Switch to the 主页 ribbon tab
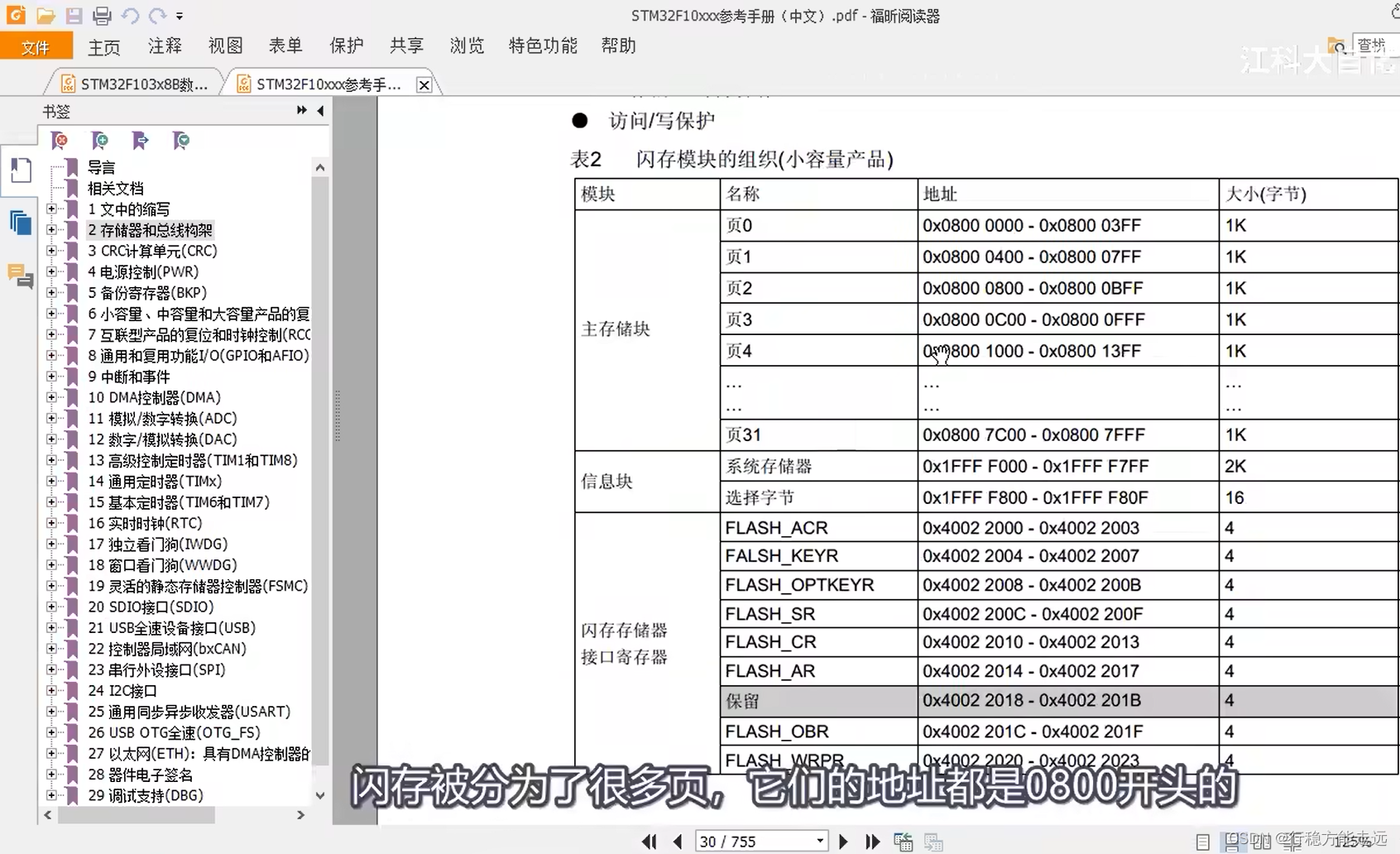 (104, 46)
